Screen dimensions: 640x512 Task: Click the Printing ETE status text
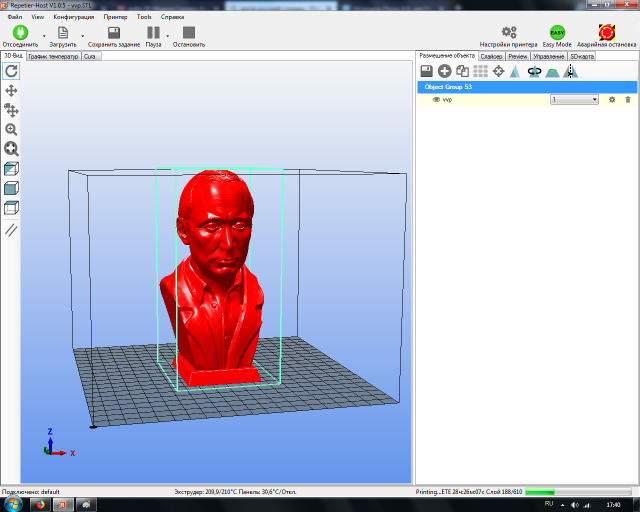[x=469, y=492]
